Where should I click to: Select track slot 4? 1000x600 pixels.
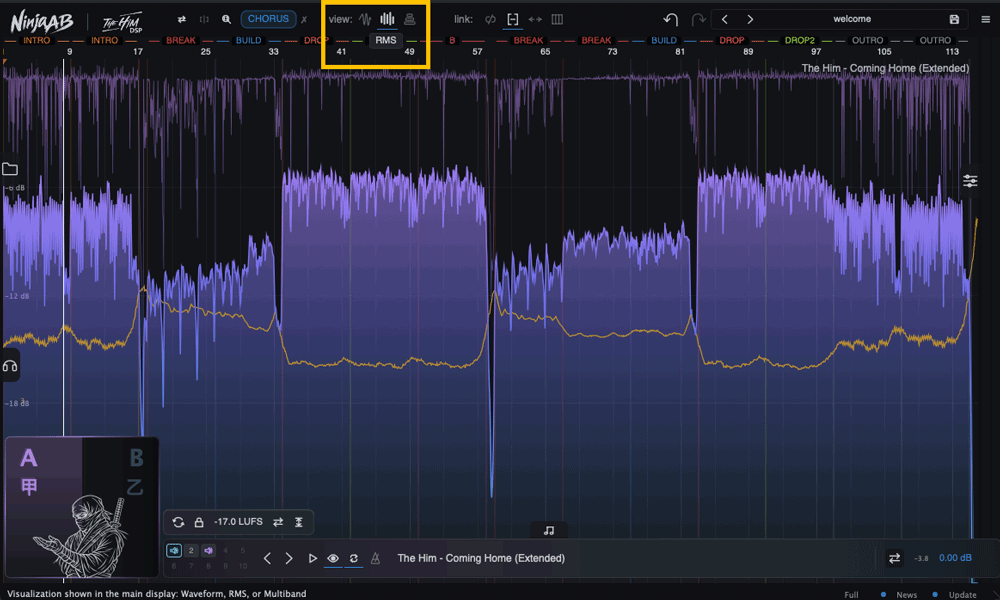click(225, 550)
